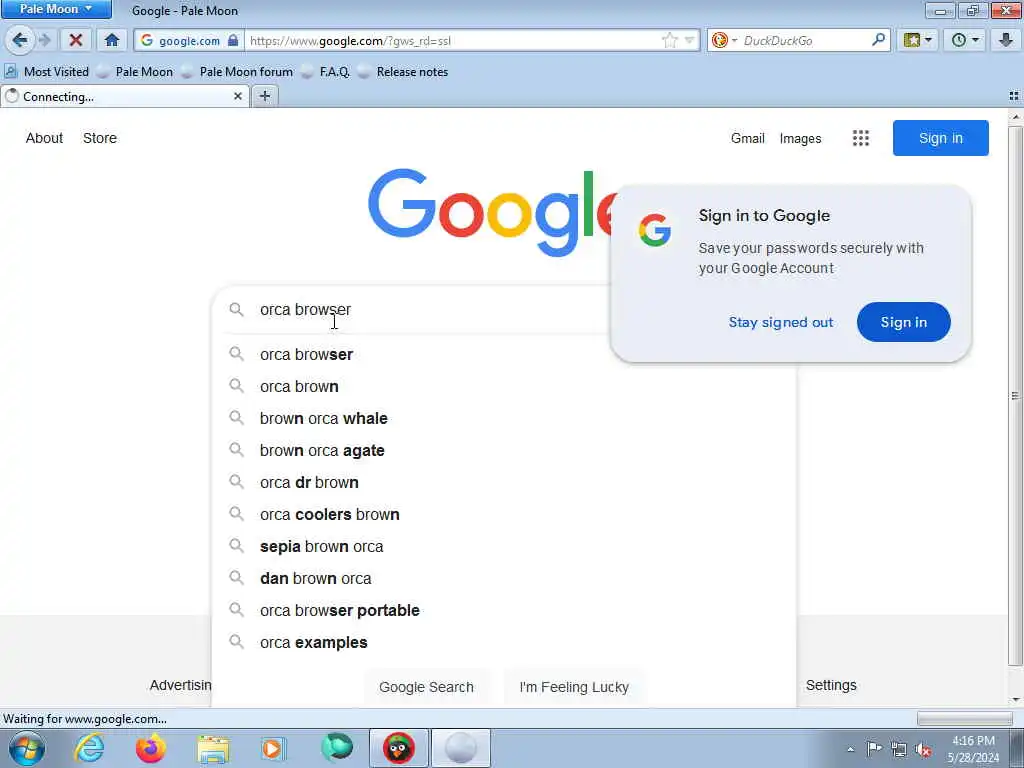
Task: Close the Connecting... tab
Action: (x=238, y=97)
